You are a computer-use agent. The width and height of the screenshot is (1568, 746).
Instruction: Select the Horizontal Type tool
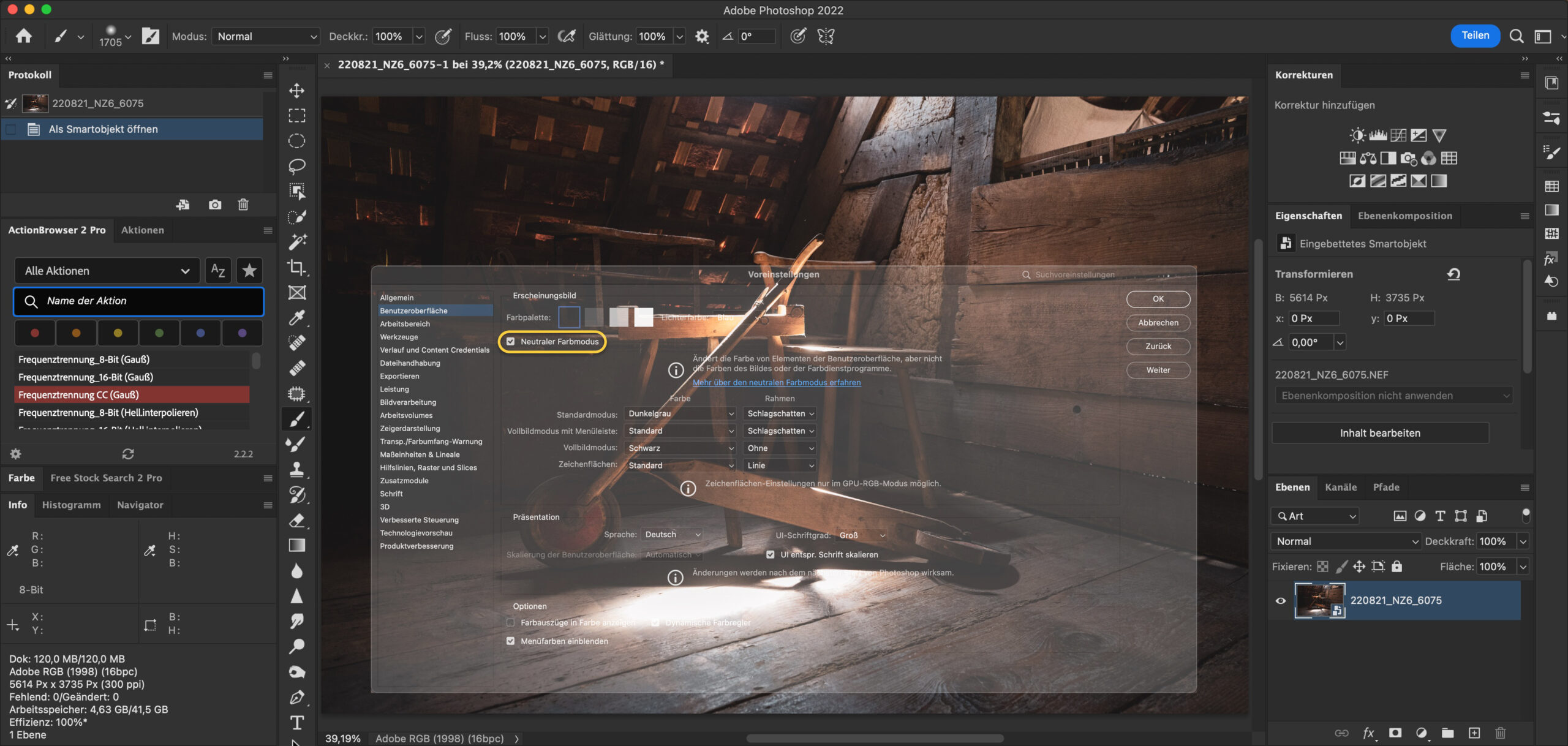(297, 723)
